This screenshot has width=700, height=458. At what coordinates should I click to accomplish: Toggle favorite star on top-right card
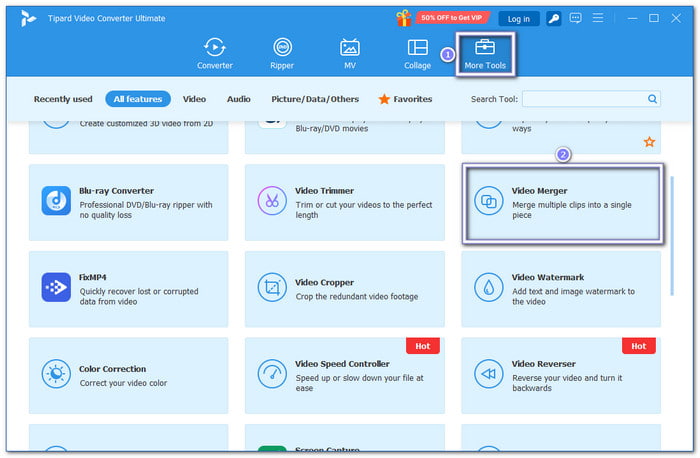[x=649, y=142]
